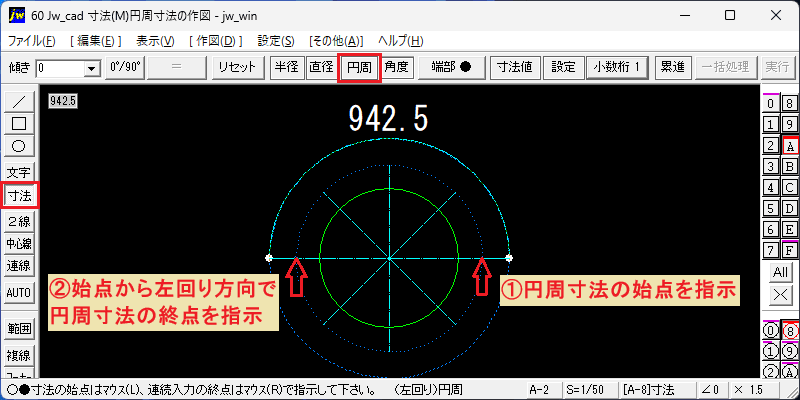Toggle layer A square button
Image resolution: width=800 pixels, height=400 pixels.
[790, 145]
